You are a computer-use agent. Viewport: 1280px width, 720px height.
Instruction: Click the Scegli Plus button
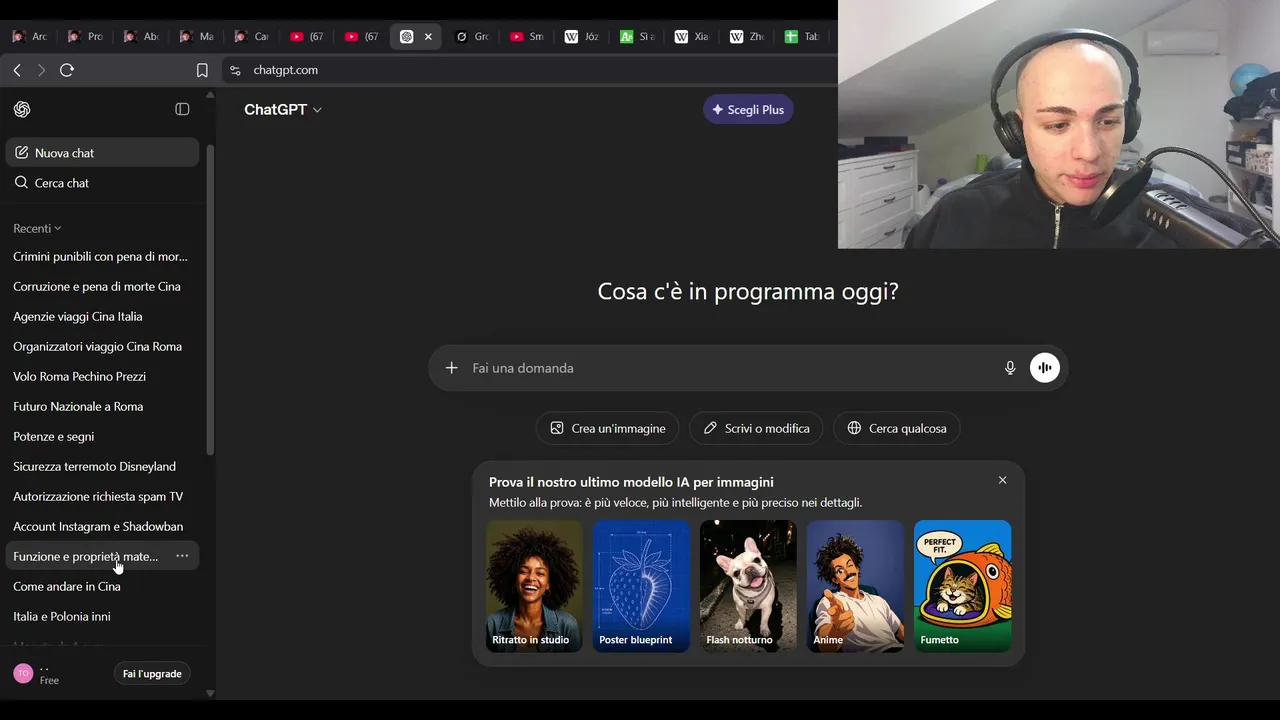748,109
